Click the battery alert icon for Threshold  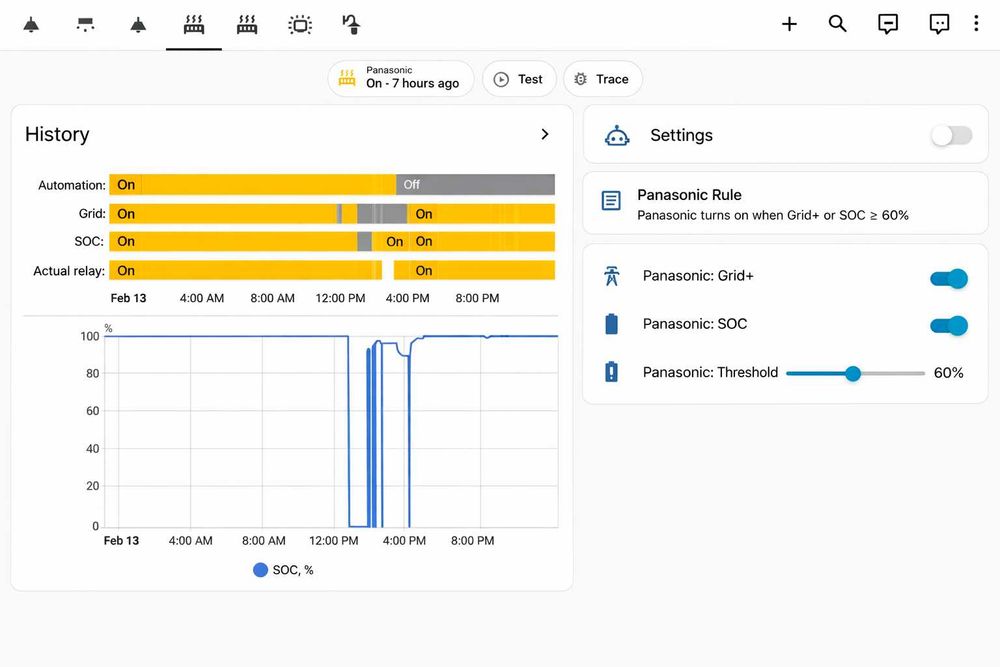(611, 372)
